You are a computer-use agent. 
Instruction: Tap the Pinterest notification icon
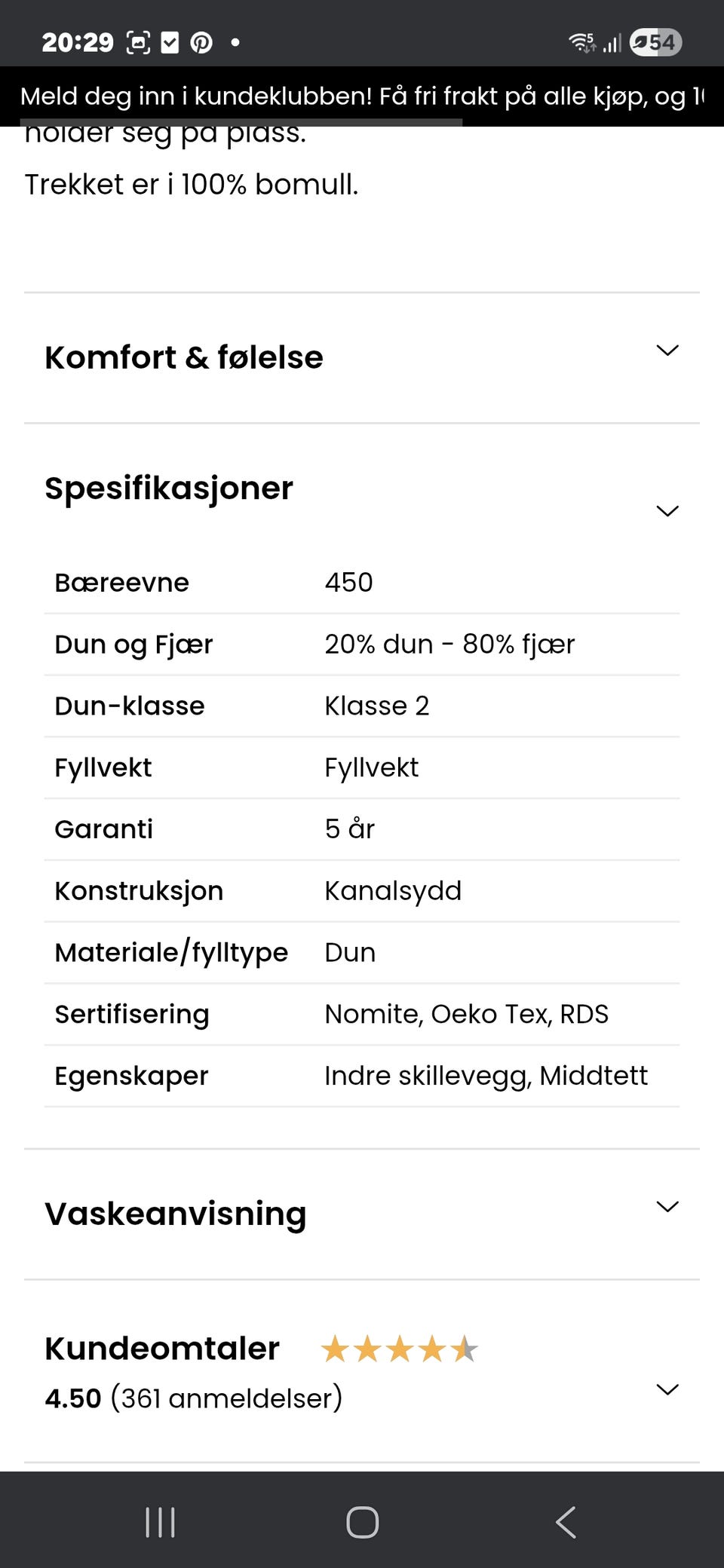[x=201, y=43]
